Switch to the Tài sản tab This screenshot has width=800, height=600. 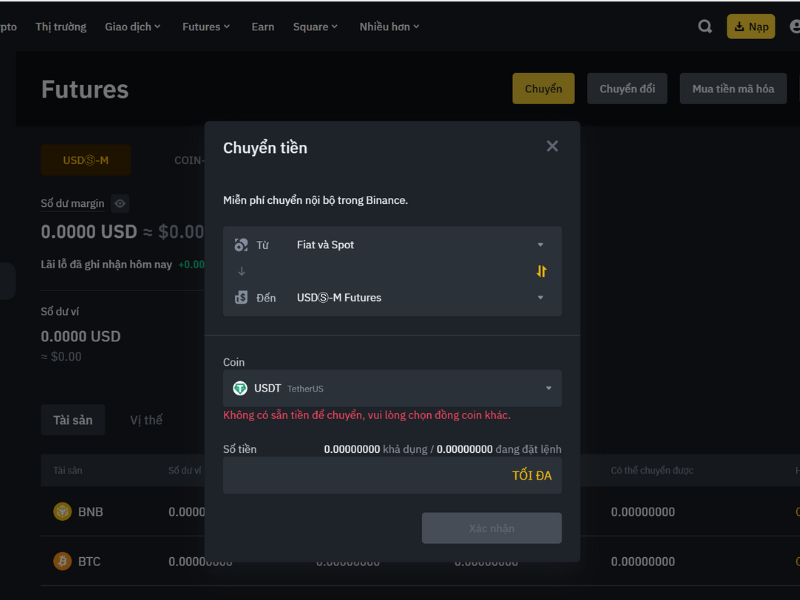(73, 420)
